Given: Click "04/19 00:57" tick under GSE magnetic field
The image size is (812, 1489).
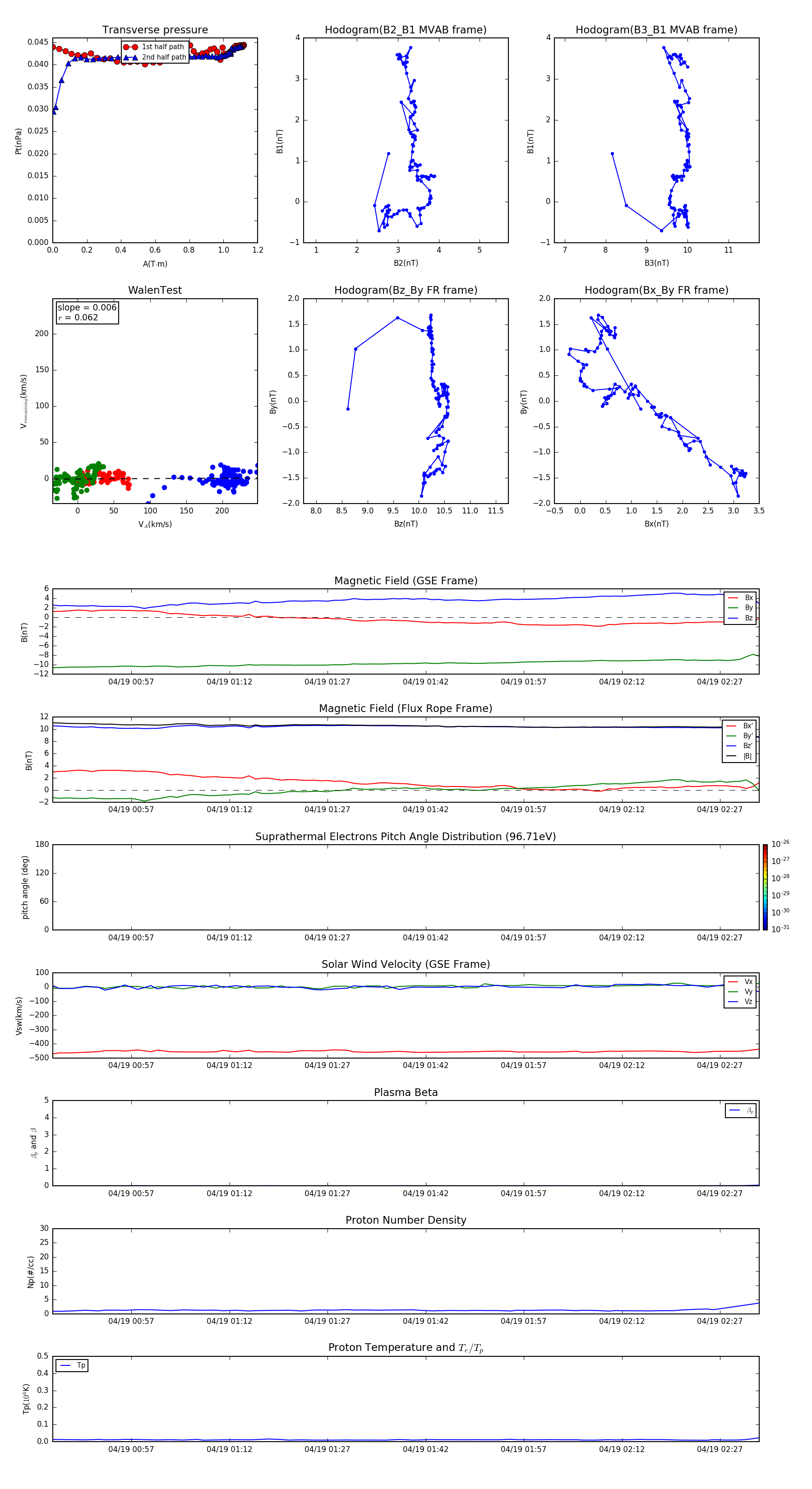Looking at the screenshot, I should pos(131,682).
